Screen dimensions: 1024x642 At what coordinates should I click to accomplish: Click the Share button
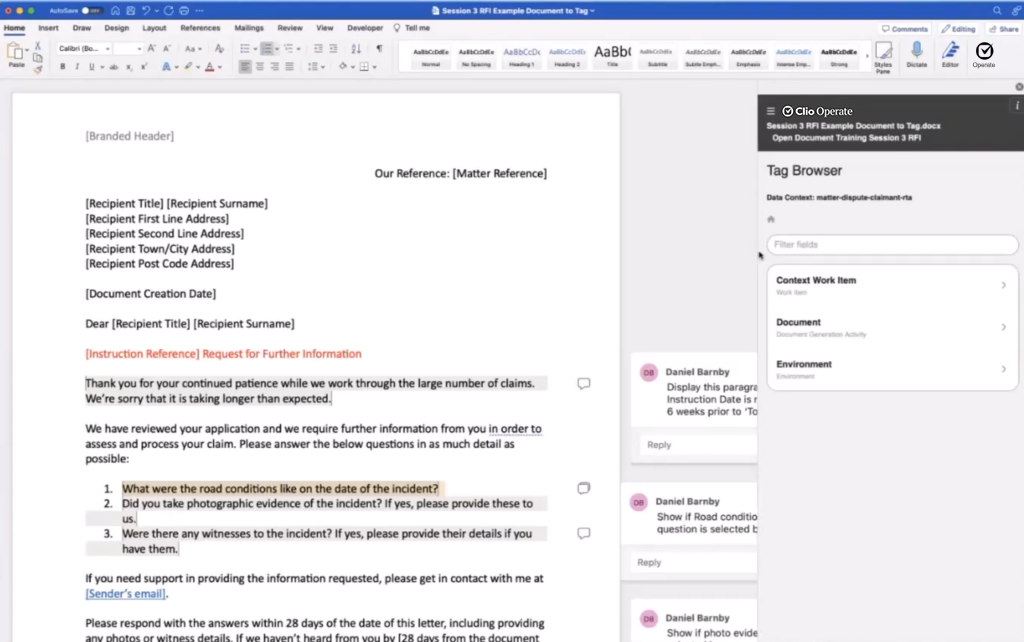[1003, 29]
